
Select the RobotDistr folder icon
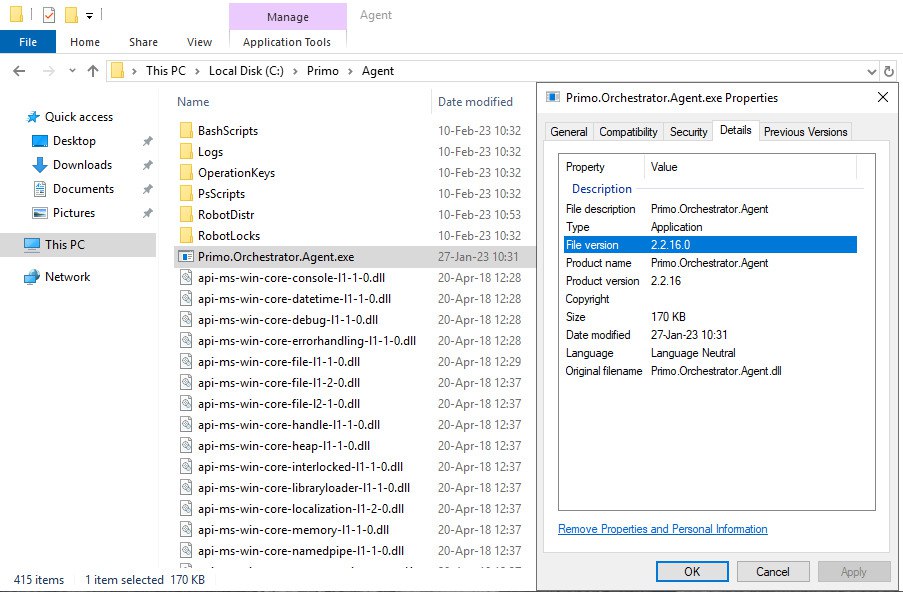(x=186, y=215)
